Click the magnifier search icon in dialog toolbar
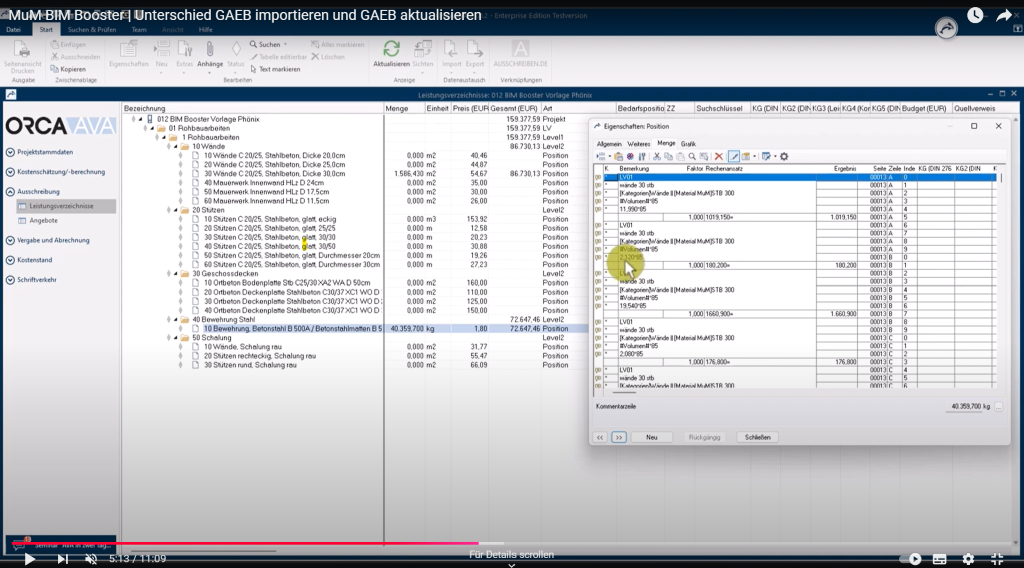1024x568 pixels. 691,156
